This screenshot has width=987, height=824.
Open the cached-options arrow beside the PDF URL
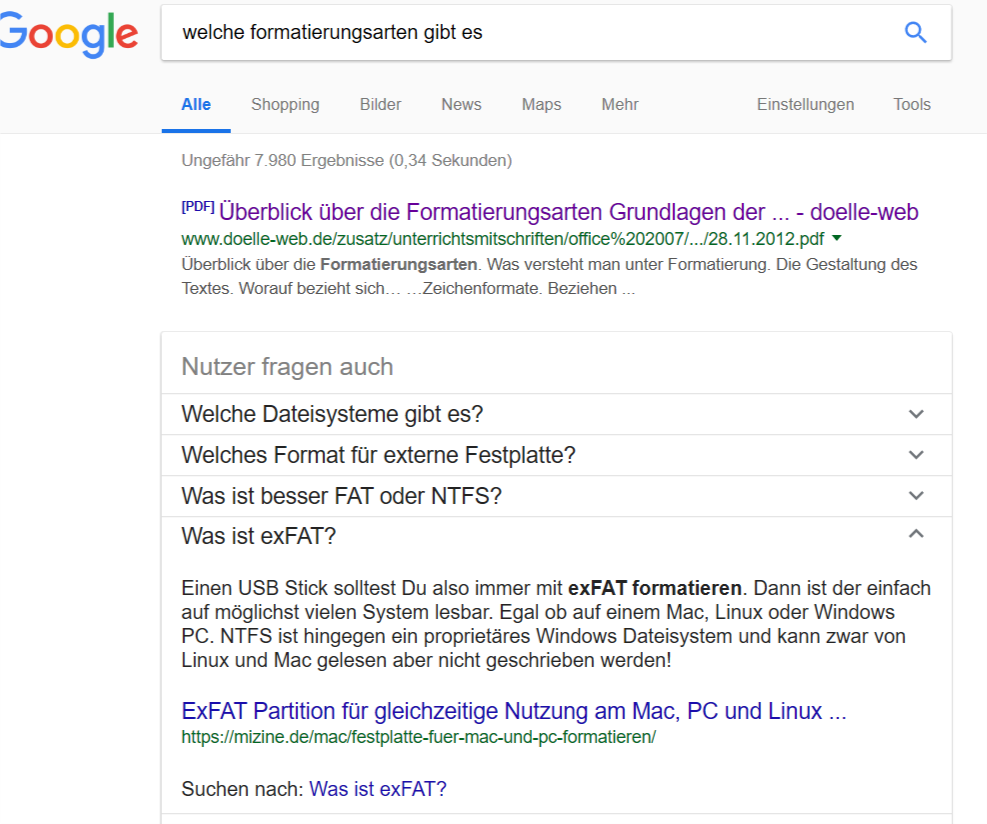pyautogui.click(x=837, y=238)
